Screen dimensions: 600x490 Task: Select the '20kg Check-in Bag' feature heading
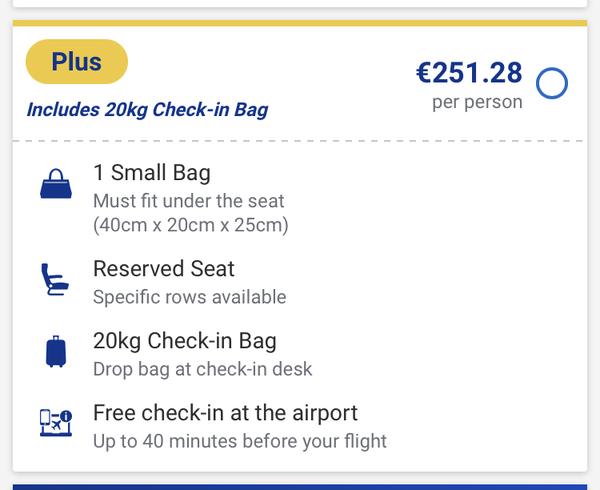pyautogui.click(x=185, y=341)
